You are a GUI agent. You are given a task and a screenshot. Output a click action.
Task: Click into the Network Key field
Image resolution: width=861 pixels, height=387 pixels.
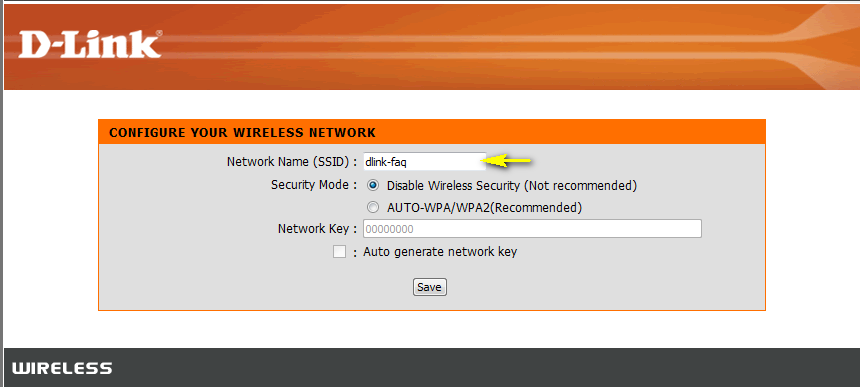pyautogui.click(x=532, y=229)
